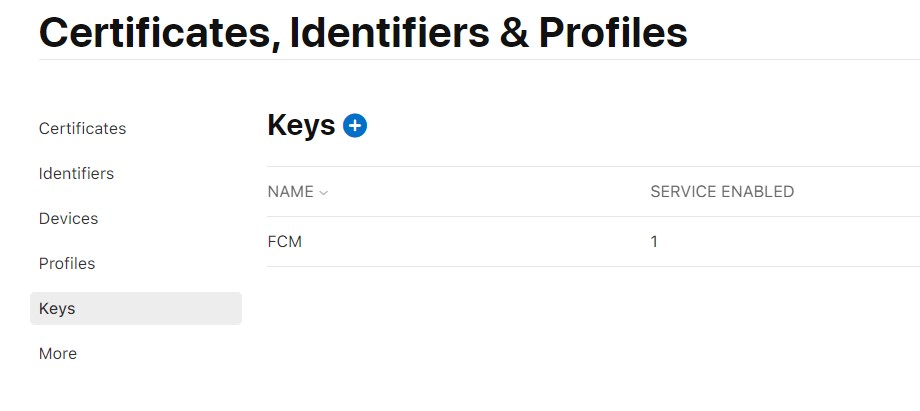The height and width of the screenshot is (411, 920).
Task: Add a new key with plus icon
Action: pyautogui.click(x=355, y=125)
